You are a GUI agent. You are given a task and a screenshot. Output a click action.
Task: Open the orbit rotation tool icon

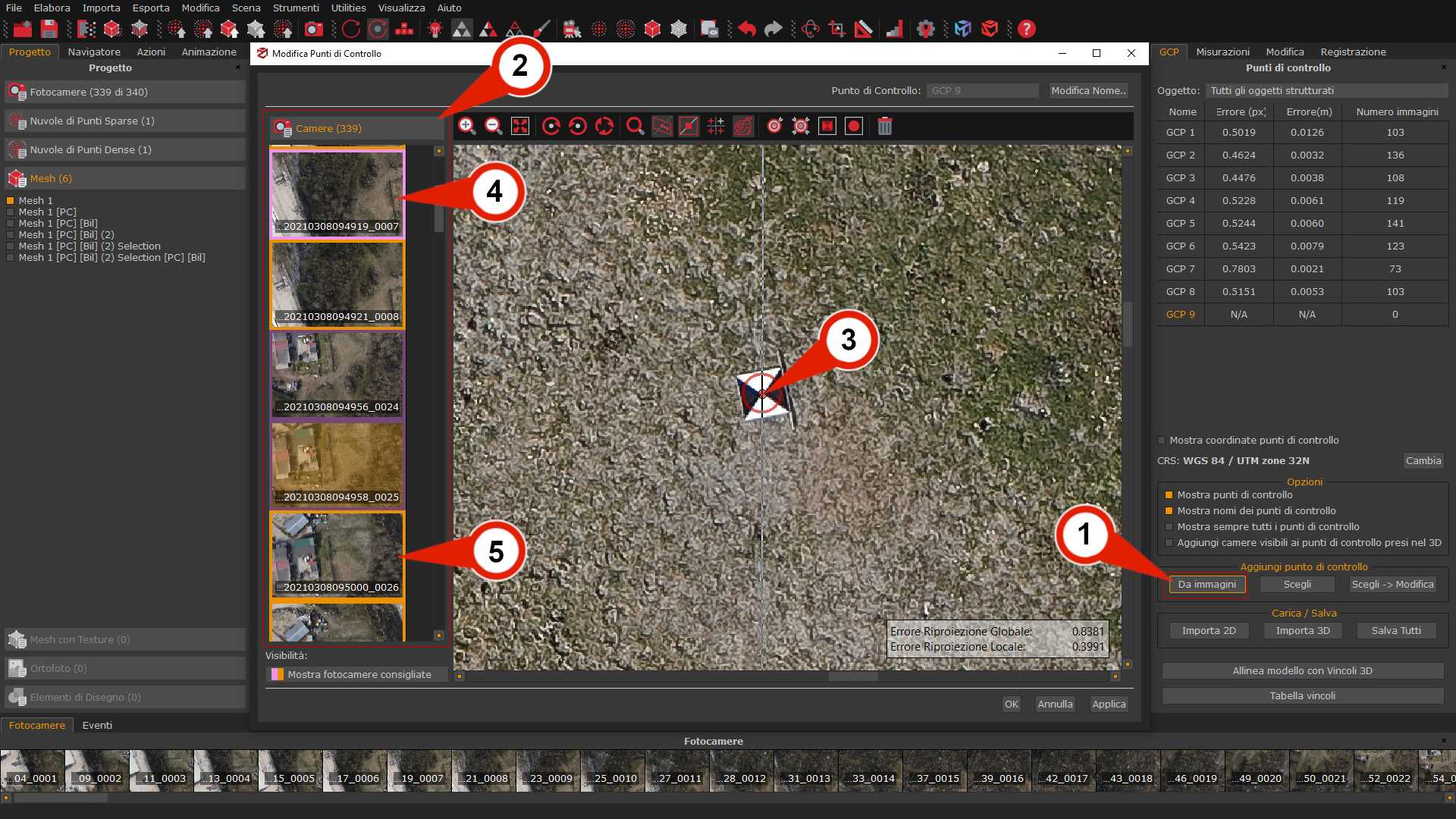click(x=811, y=29)
